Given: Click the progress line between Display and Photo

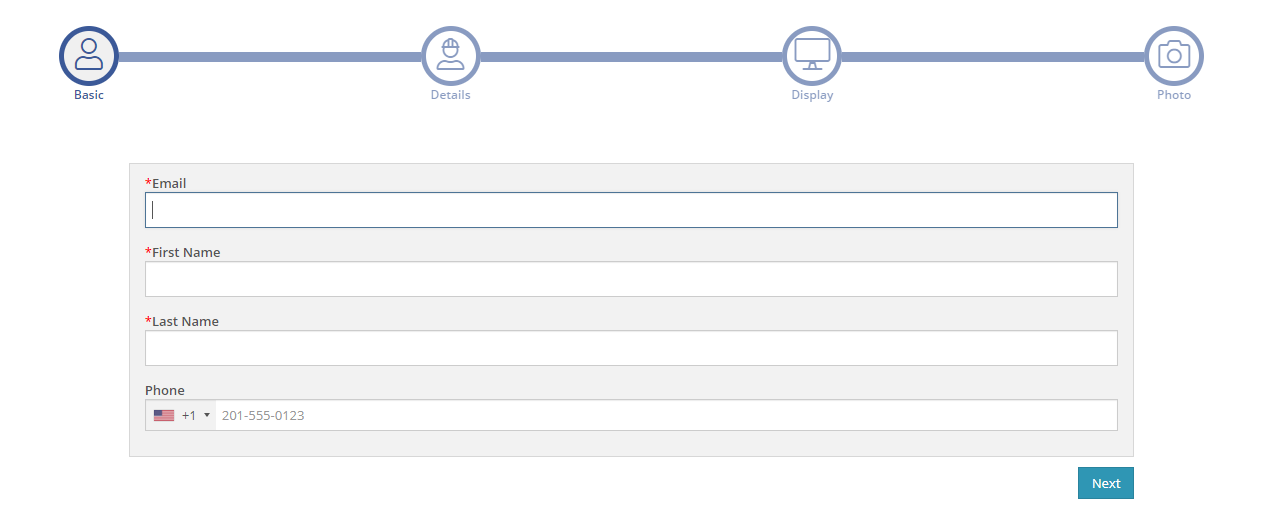Looking at the screenshot, I should pos(993,57).
